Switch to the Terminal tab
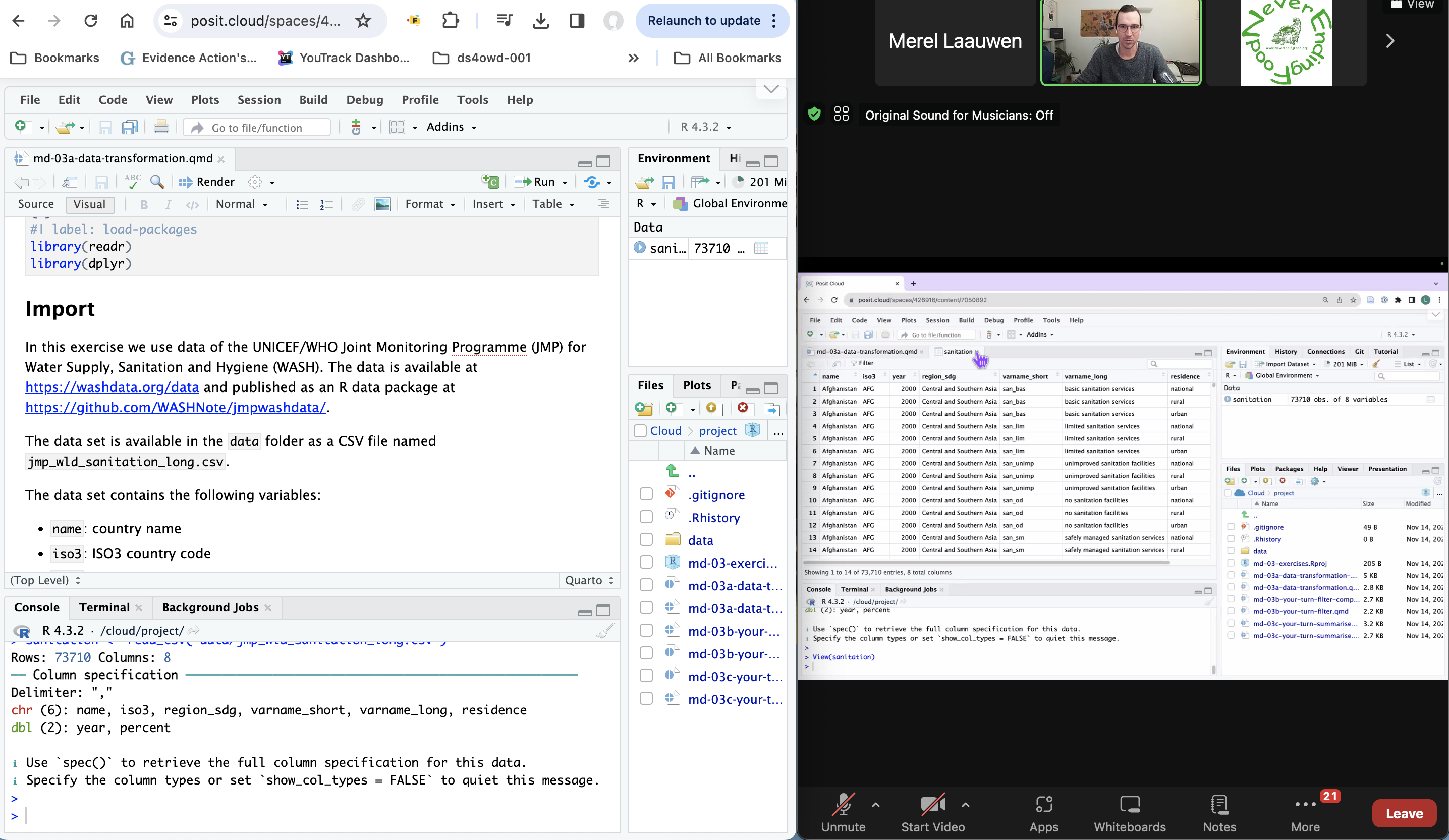 pos(104,608)
